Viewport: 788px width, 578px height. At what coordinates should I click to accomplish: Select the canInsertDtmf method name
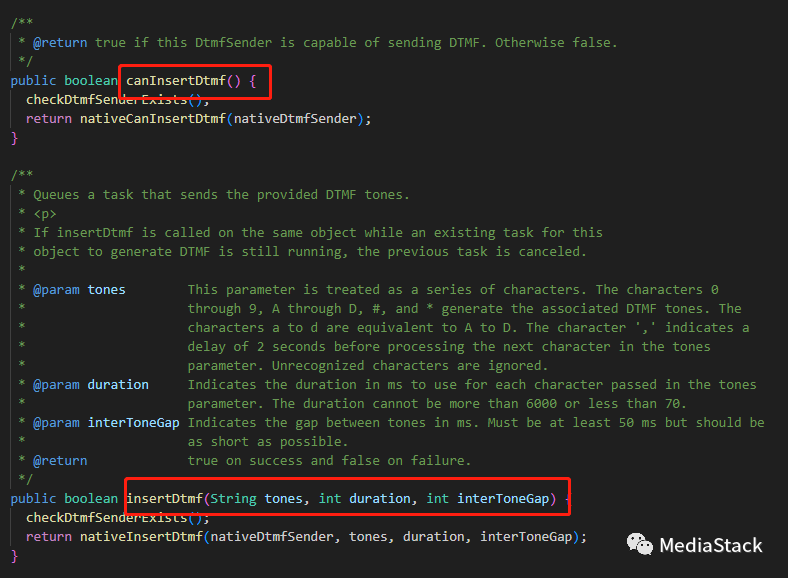175,80
